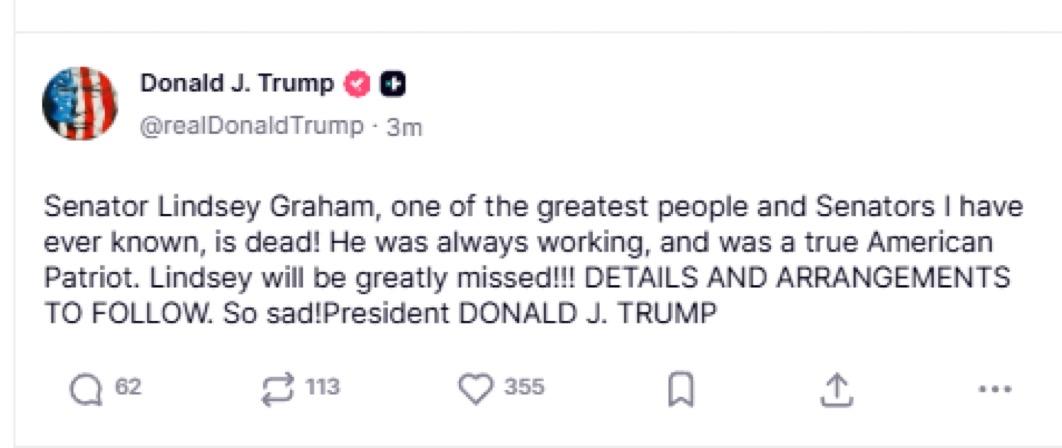Click the black plus badge beside name

point(393,84)
